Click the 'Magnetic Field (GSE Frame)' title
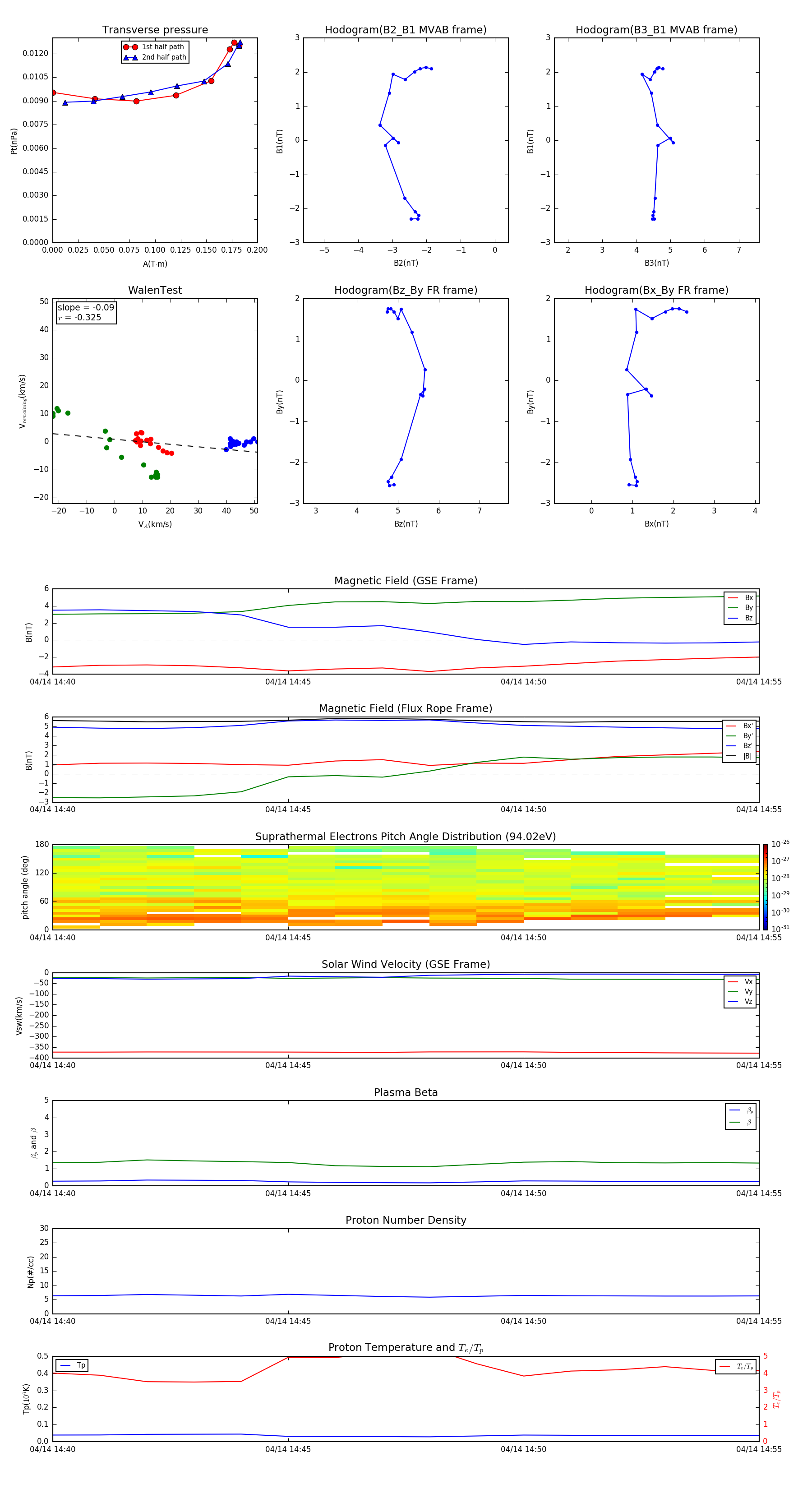This screenshot has height=1489, width=812. 406,581
